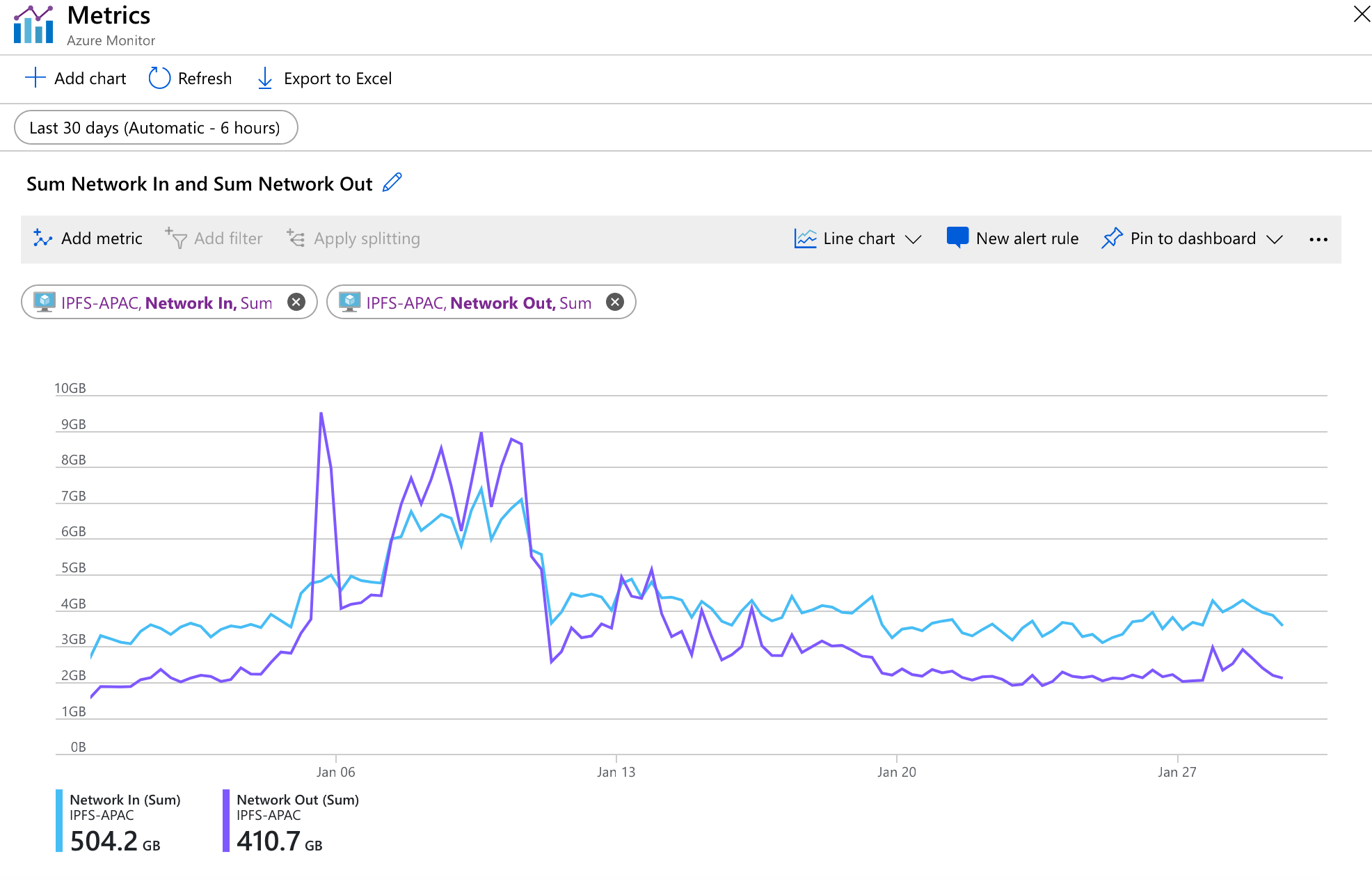Remove the Network In Sum filter tag
This screenshot has height=879, width=1372.
point(296,301)
